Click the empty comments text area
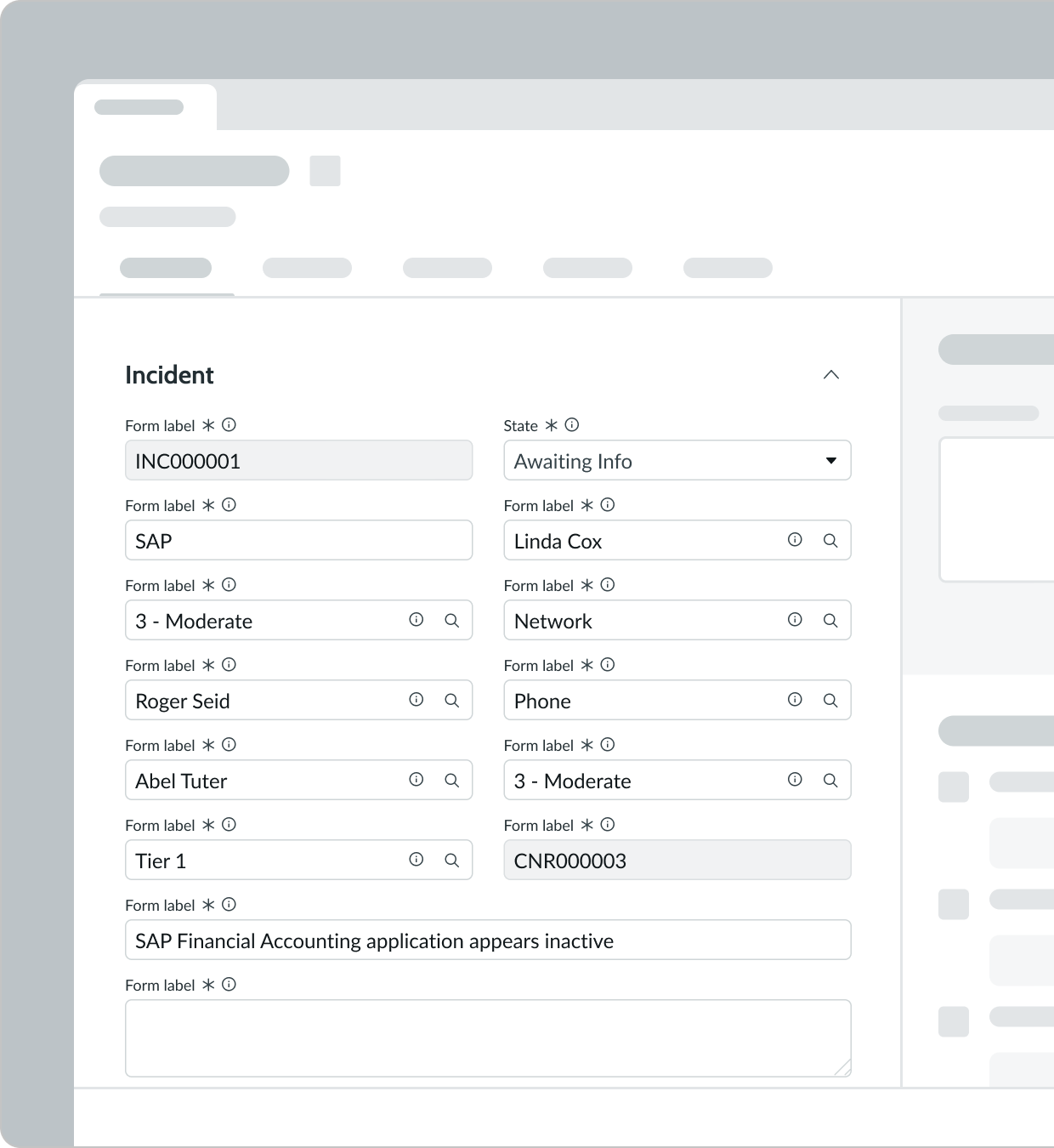1054x1148 pixels. coord(488,1037)
